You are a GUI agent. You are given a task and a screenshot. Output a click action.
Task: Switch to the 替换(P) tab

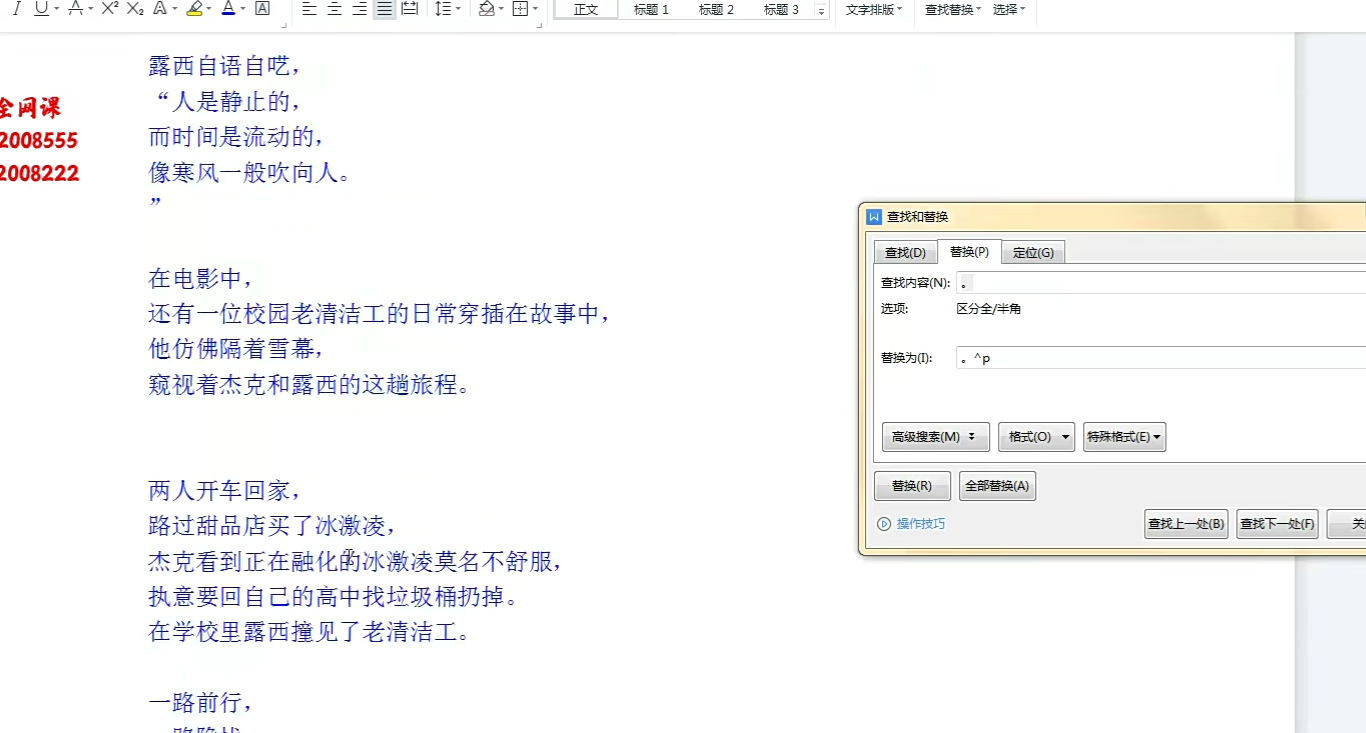[969, 251]
